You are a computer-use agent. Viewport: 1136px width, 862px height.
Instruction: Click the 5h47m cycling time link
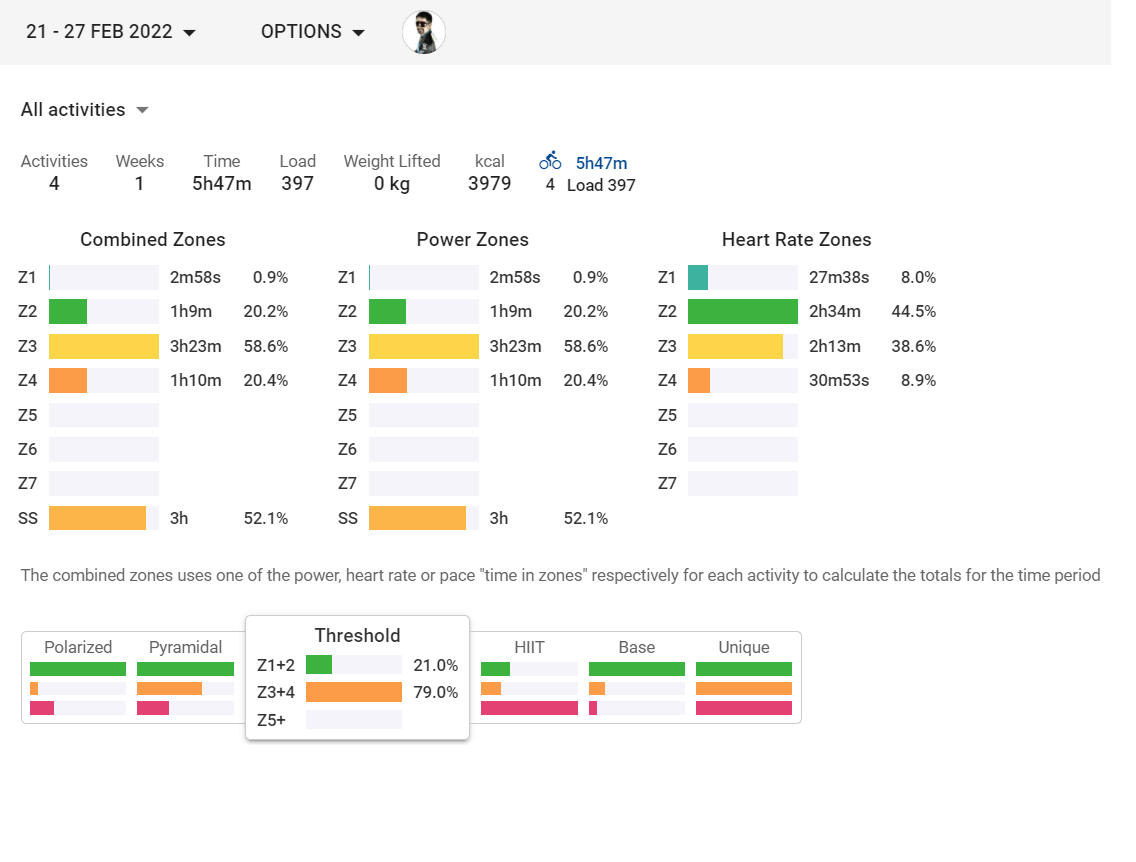pos(601,163)
